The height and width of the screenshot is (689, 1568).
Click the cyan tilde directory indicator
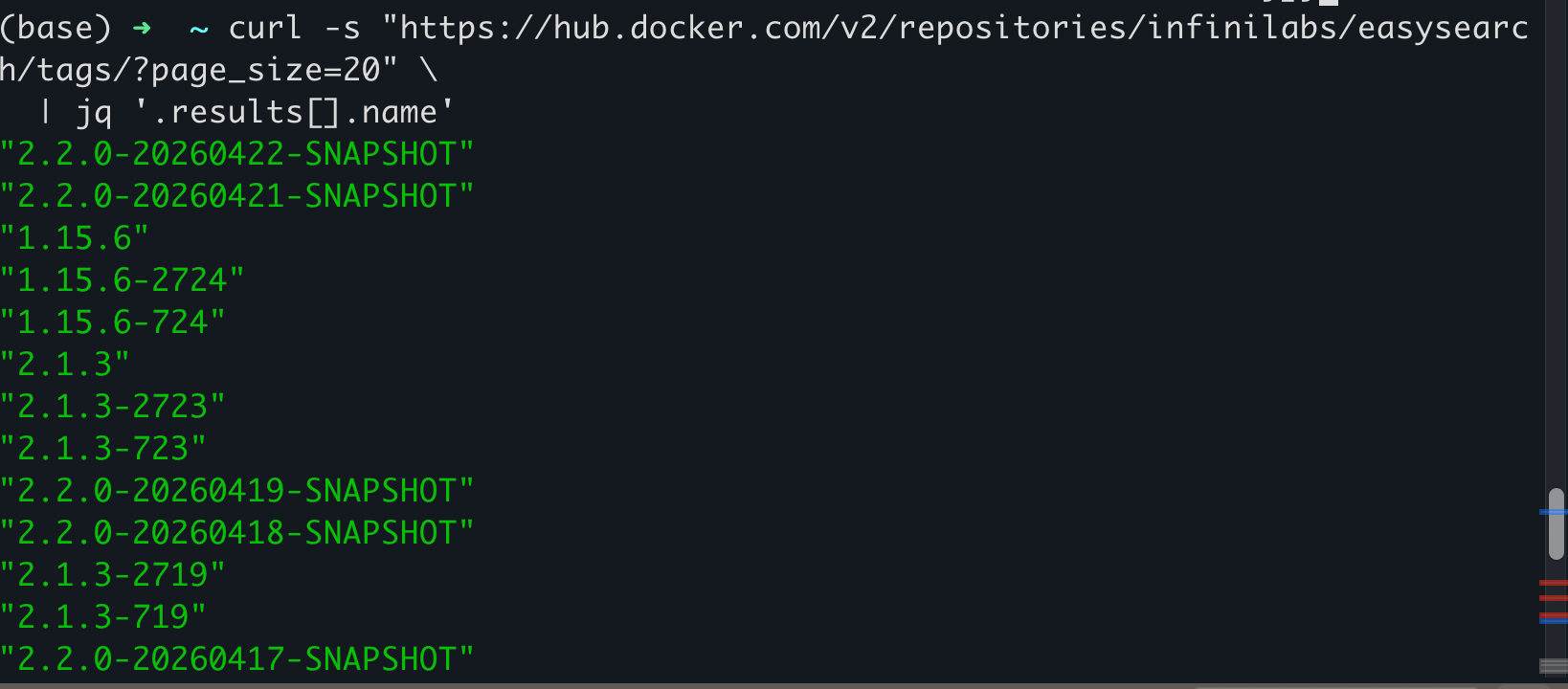(x=199, y=29)
